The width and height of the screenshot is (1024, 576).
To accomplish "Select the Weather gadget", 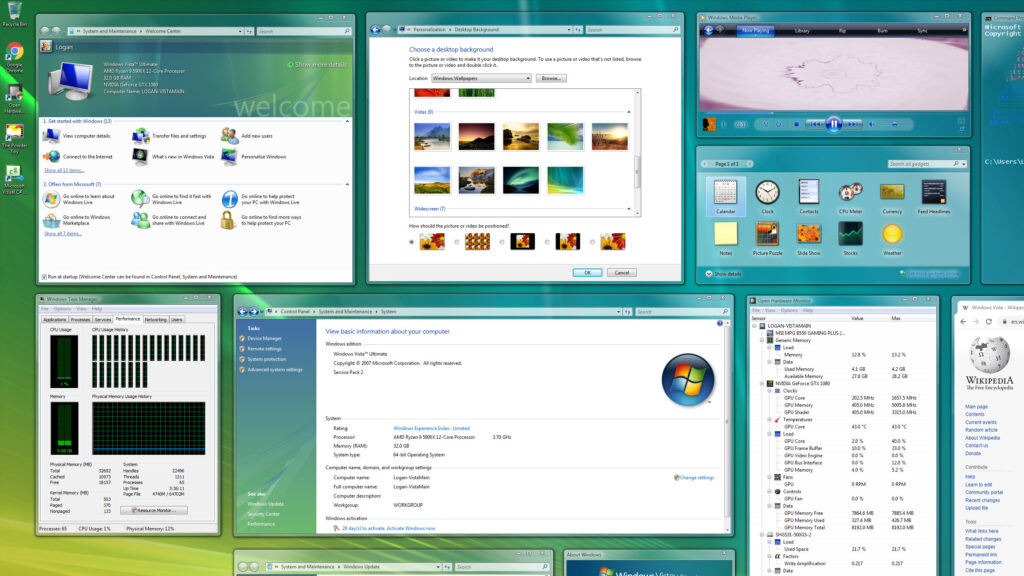I will point(892,238).
